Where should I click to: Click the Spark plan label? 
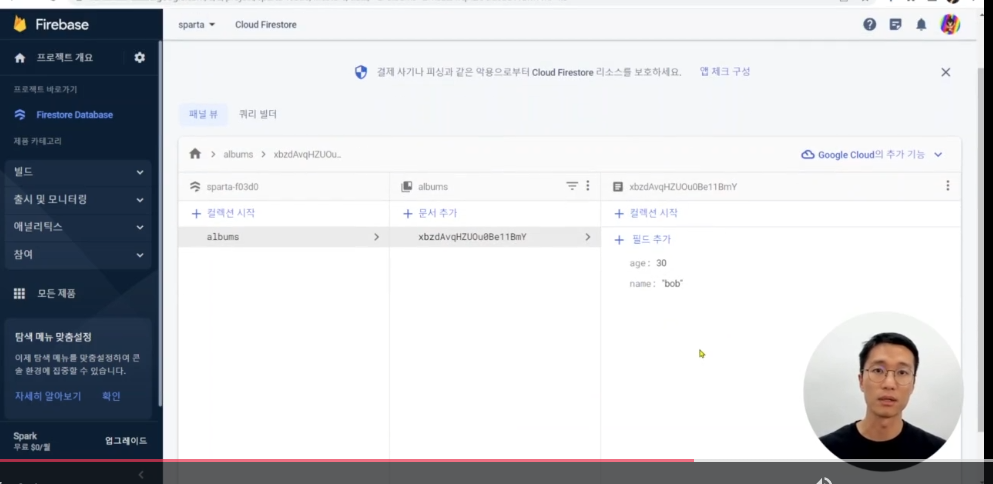pos(25,436)
